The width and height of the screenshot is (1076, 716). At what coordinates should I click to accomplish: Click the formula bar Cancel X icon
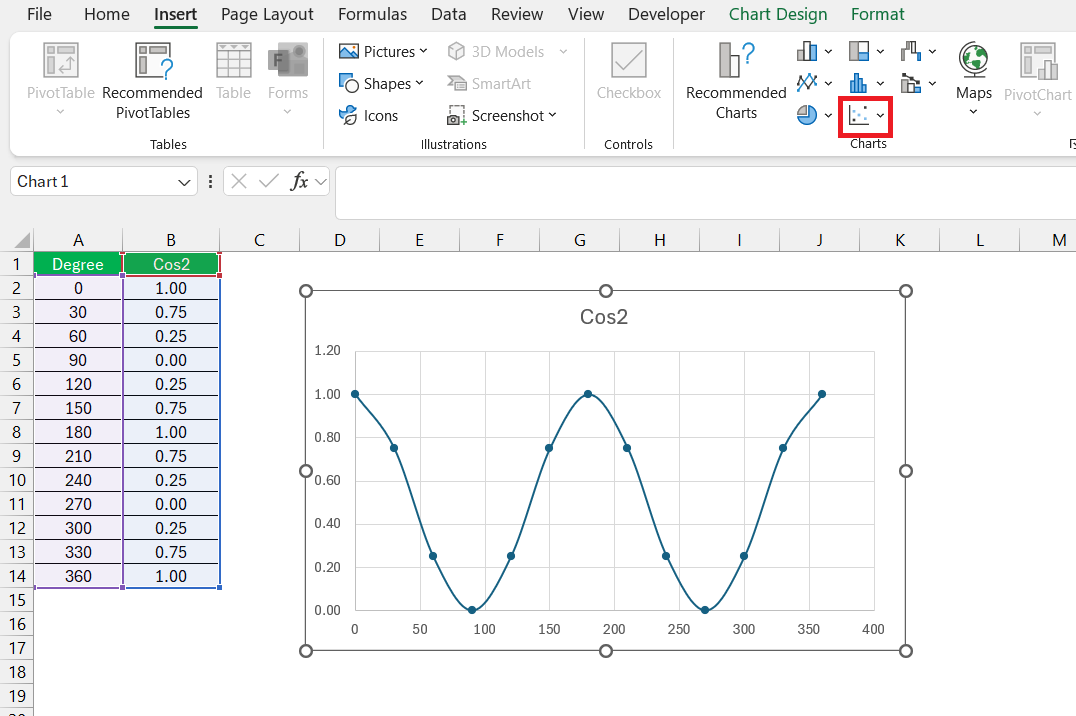tap(239, 181)
